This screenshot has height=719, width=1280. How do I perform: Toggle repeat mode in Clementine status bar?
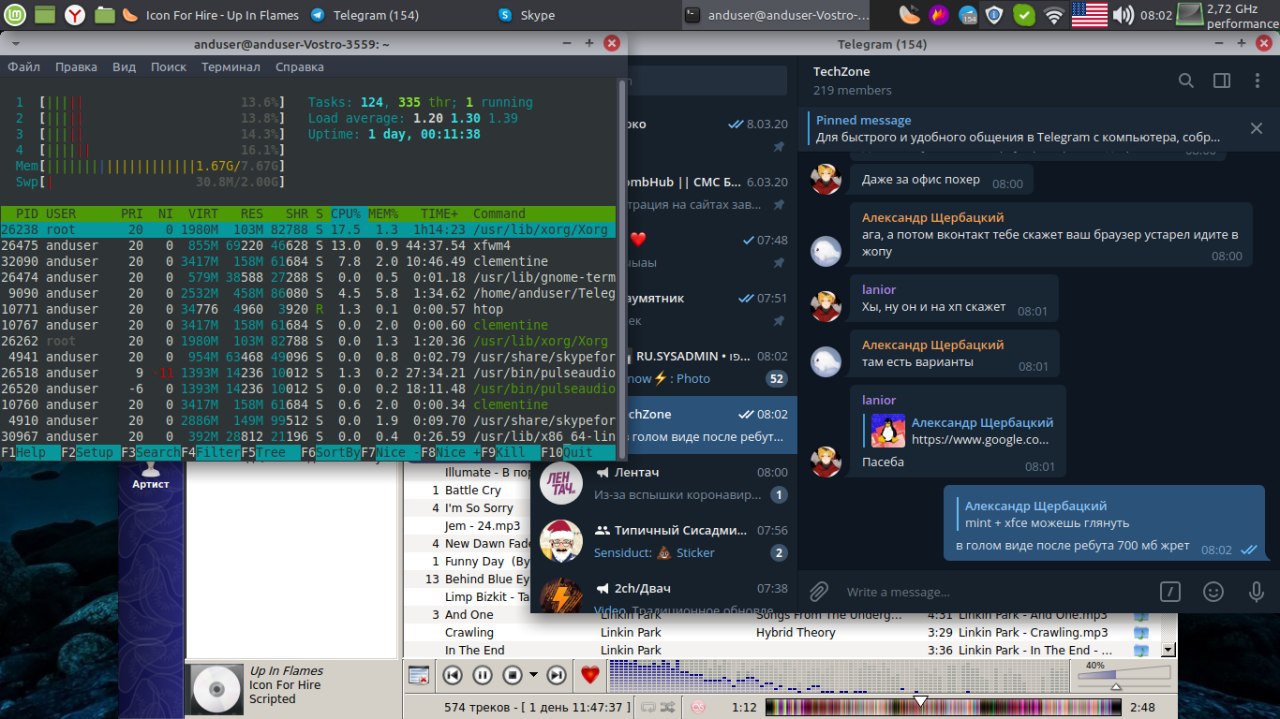coord(648,707)
